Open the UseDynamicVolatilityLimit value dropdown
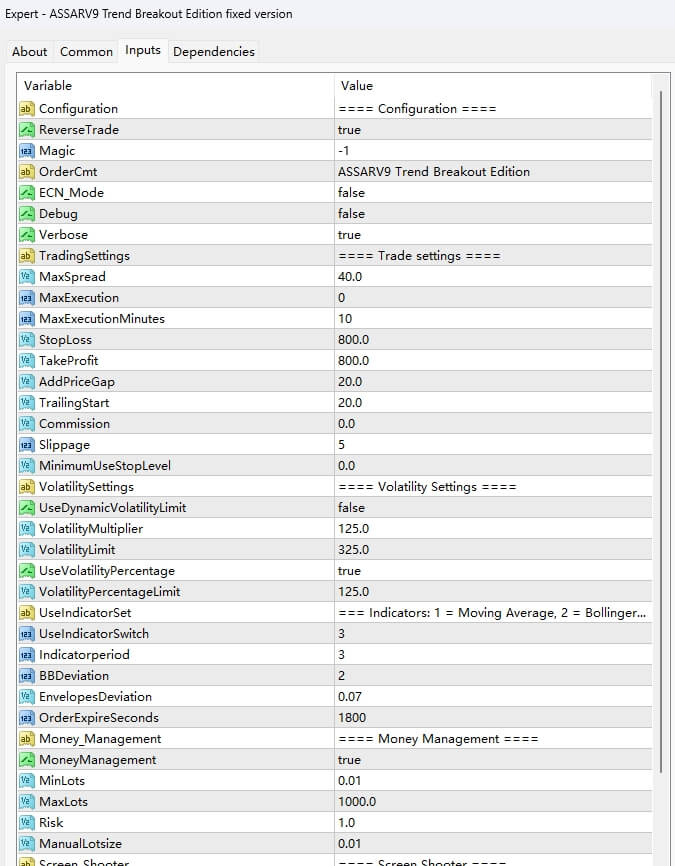The image size is (675, 866). coord(492,508)
